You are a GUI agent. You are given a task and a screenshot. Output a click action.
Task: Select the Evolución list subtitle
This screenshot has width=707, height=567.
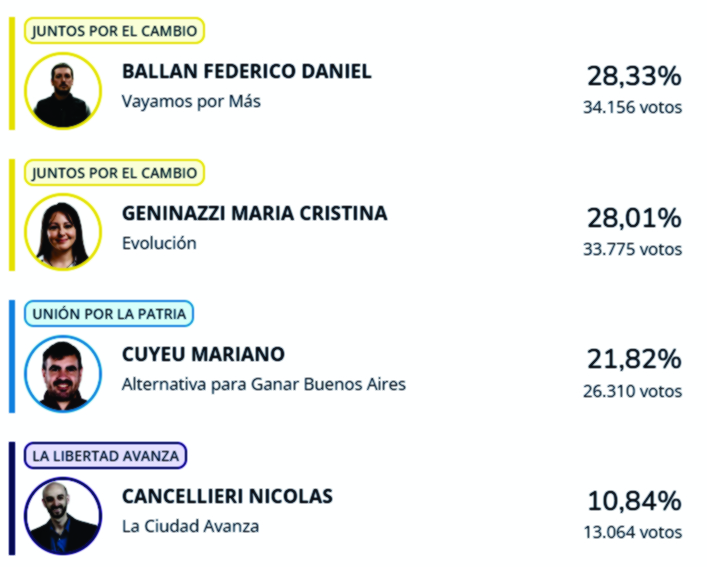pyautogui.click(x=159, y=243)
